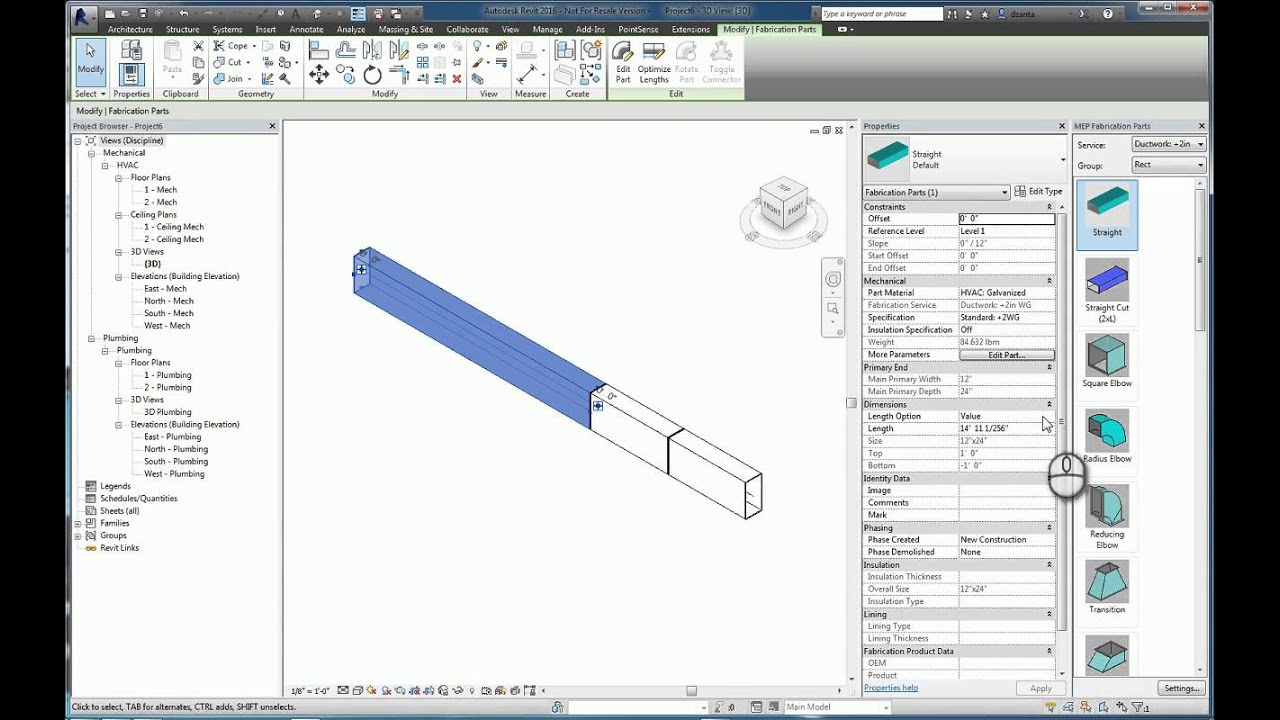Click the Measure Between Two References icon
This screenshot has height=720, width=1280.
click(x=527, y=75)
